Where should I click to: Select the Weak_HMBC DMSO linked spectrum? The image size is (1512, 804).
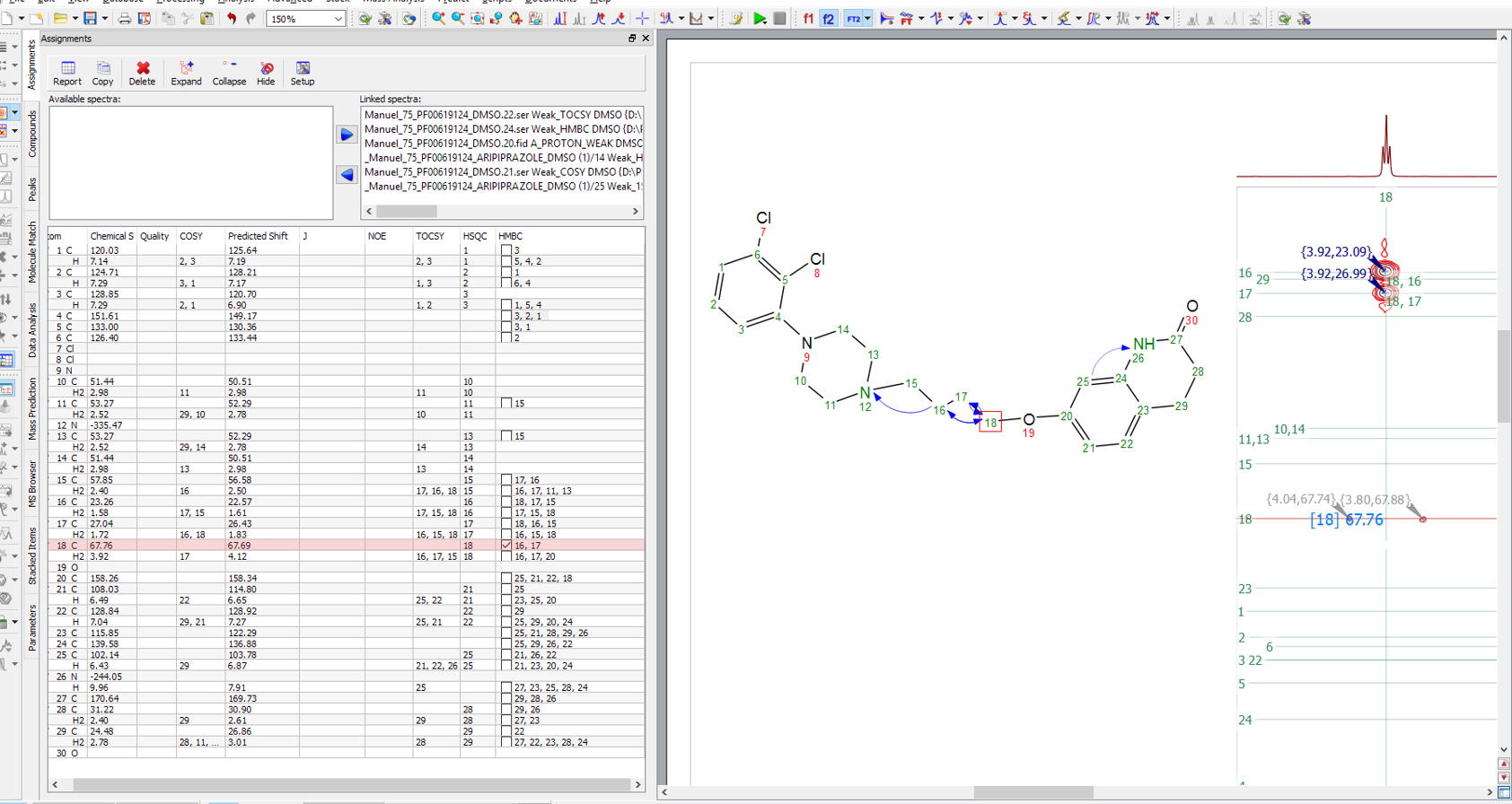(x=503, y=129)
